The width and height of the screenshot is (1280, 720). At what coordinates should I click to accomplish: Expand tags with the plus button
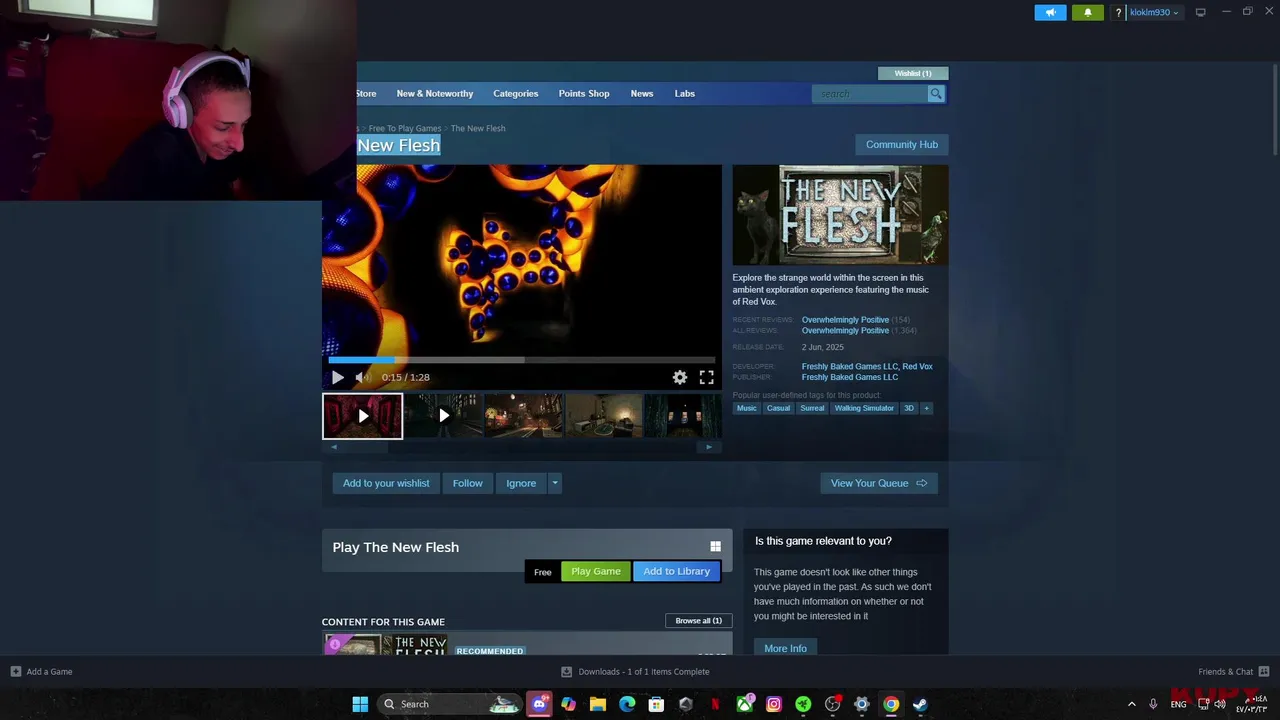[926, 408]
